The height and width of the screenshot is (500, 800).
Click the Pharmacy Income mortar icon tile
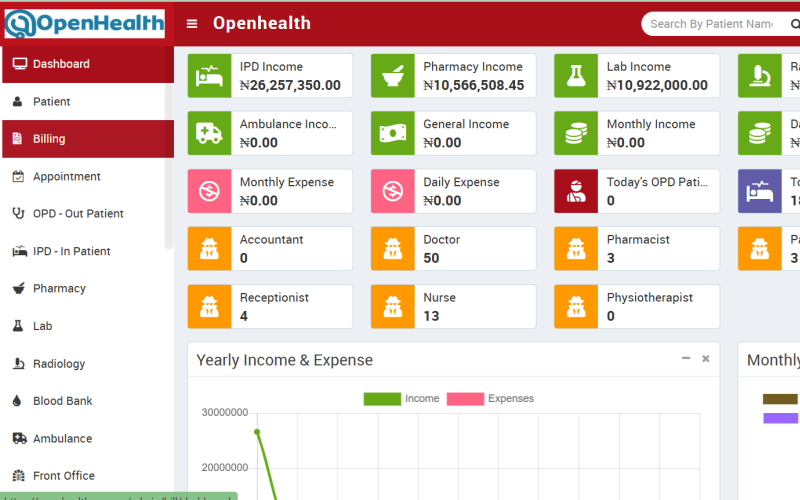point(393,76)
